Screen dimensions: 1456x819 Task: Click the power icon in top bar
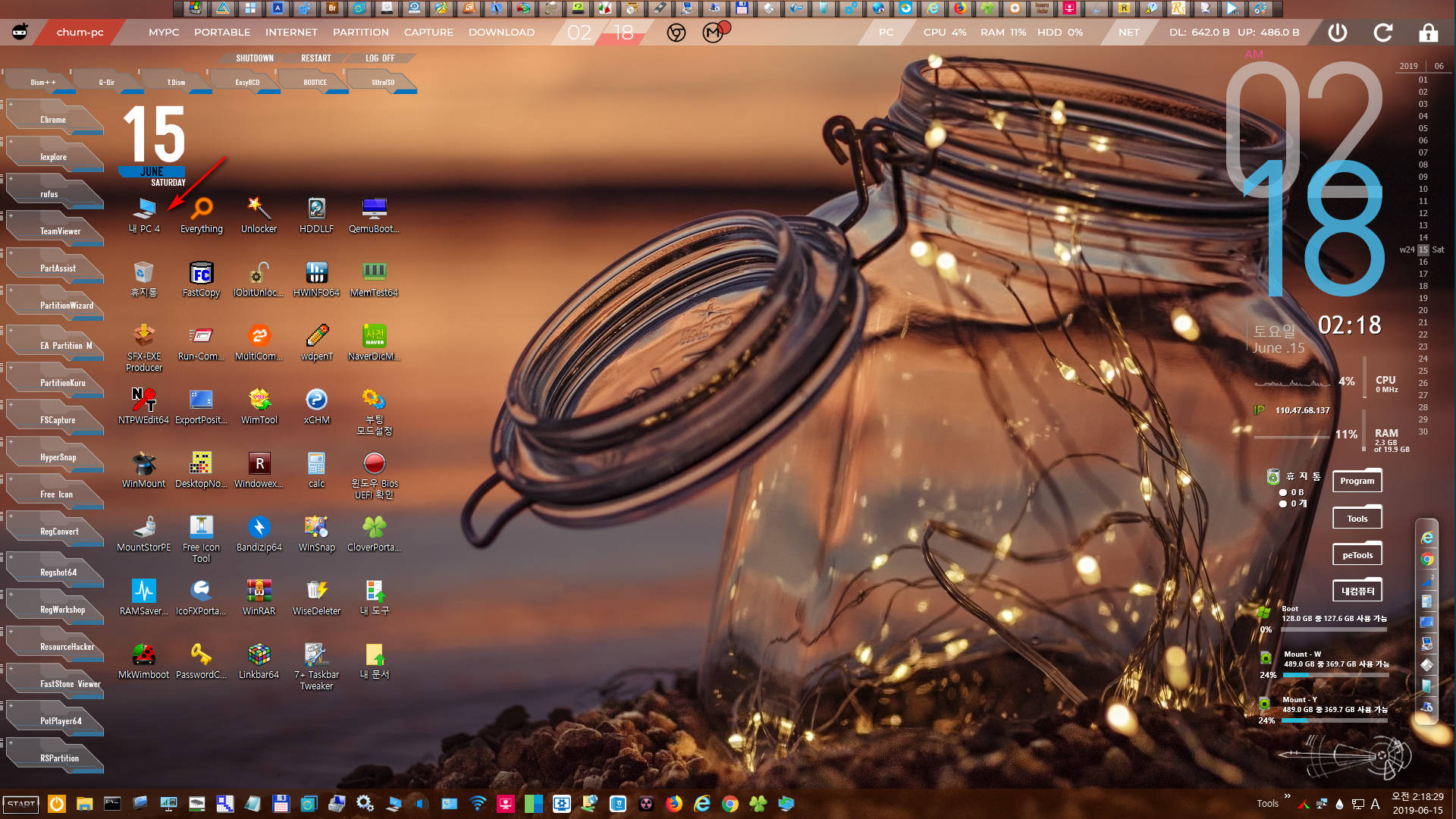(x=1338, y=33)
